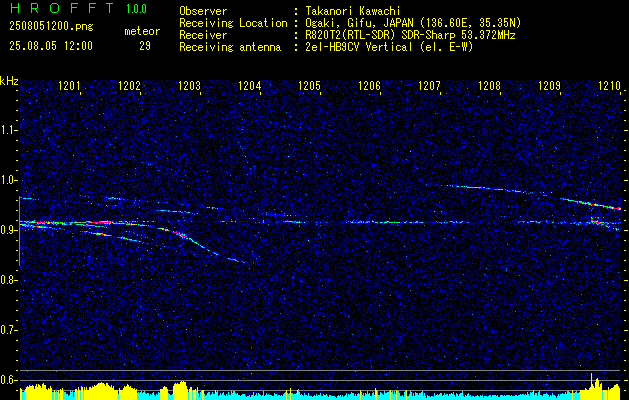The image size is (629, 400).
Task: Click the kHz axis unit label
Action: click(x=9, y=81)
